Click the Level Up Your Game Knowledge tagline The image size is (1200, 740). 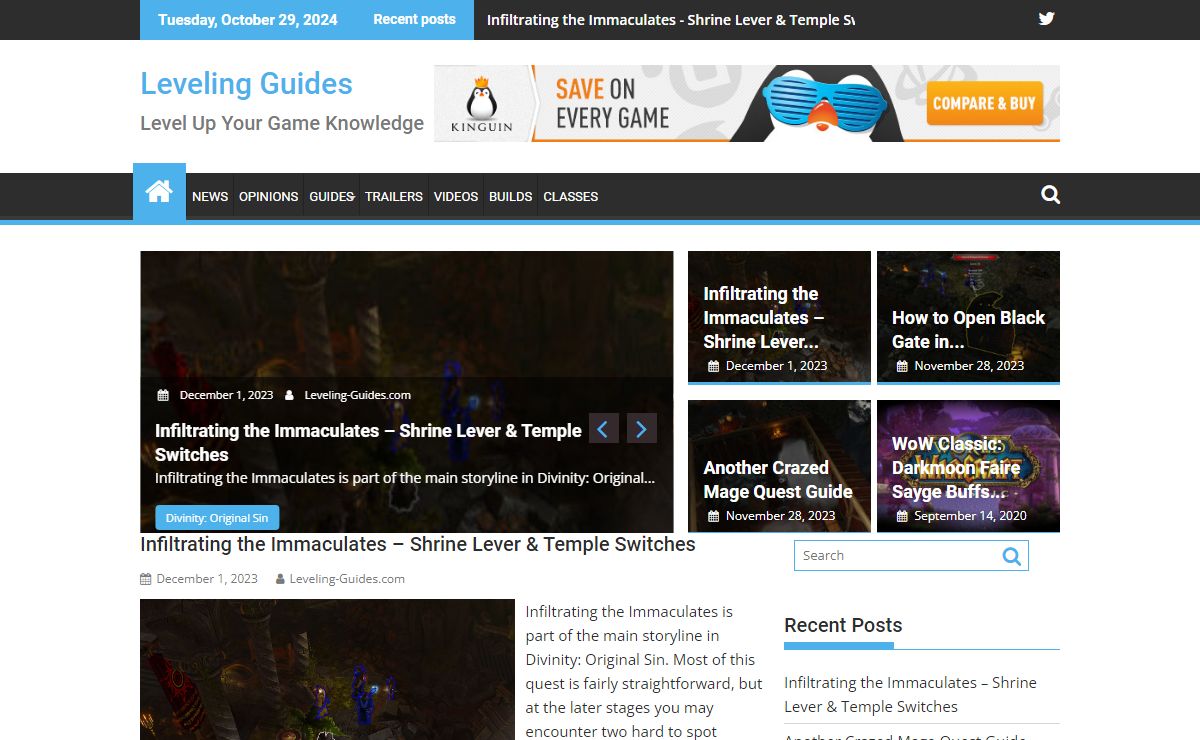282,123
